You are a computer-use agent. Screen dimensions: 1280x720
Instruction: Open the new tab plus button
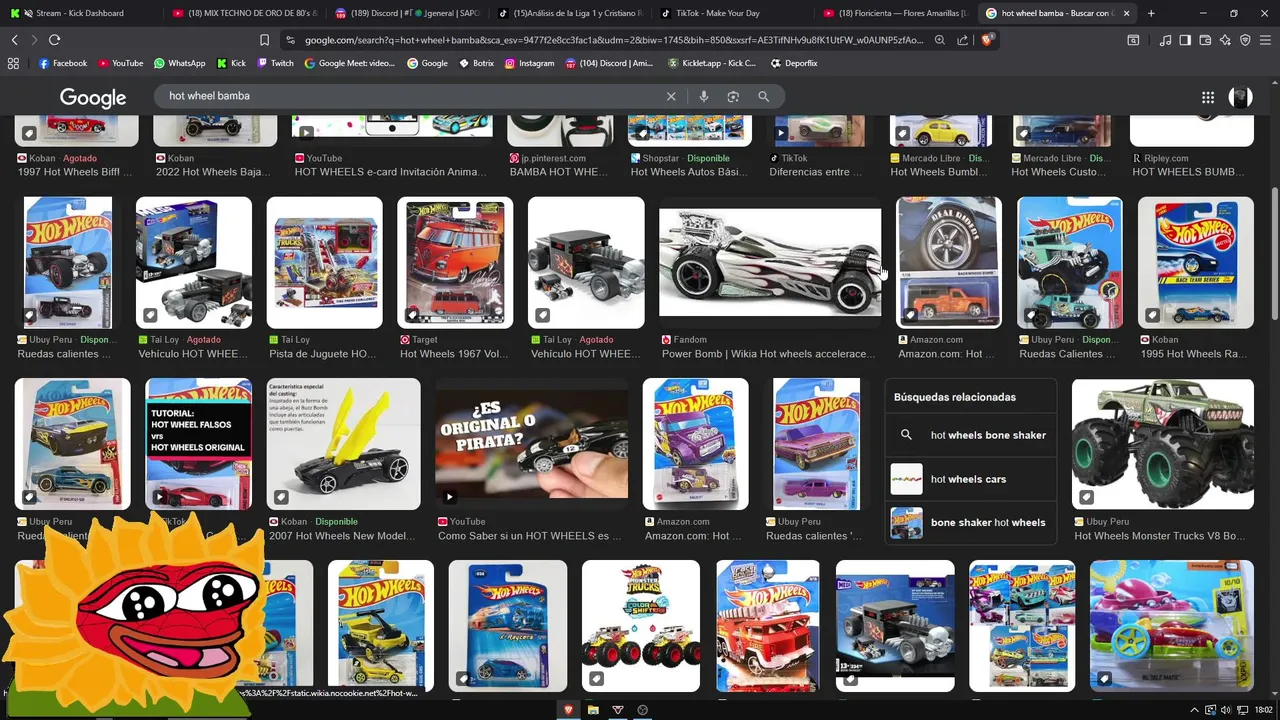click(1151, 13)
